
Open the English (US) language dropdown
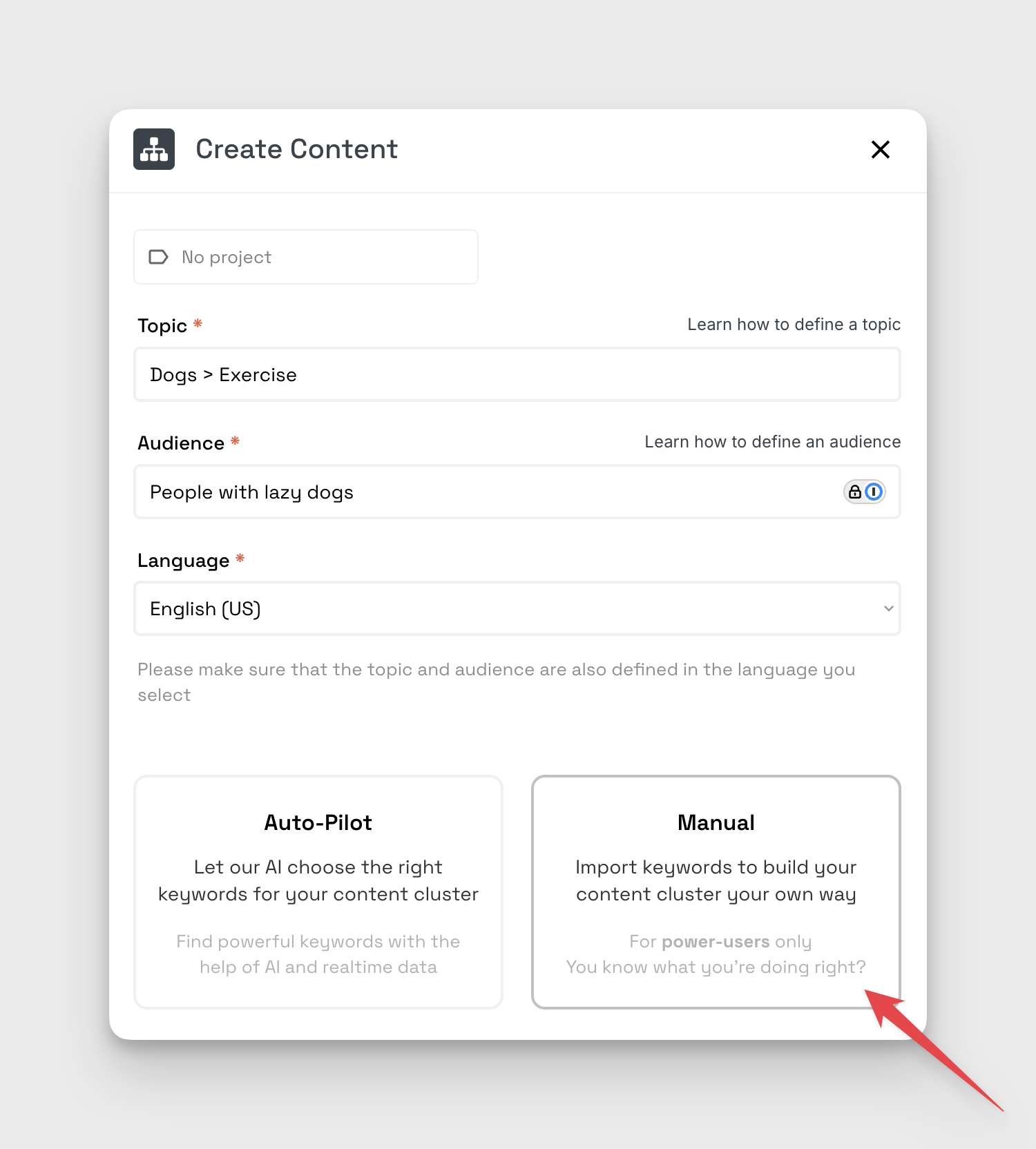click(517, 608)
